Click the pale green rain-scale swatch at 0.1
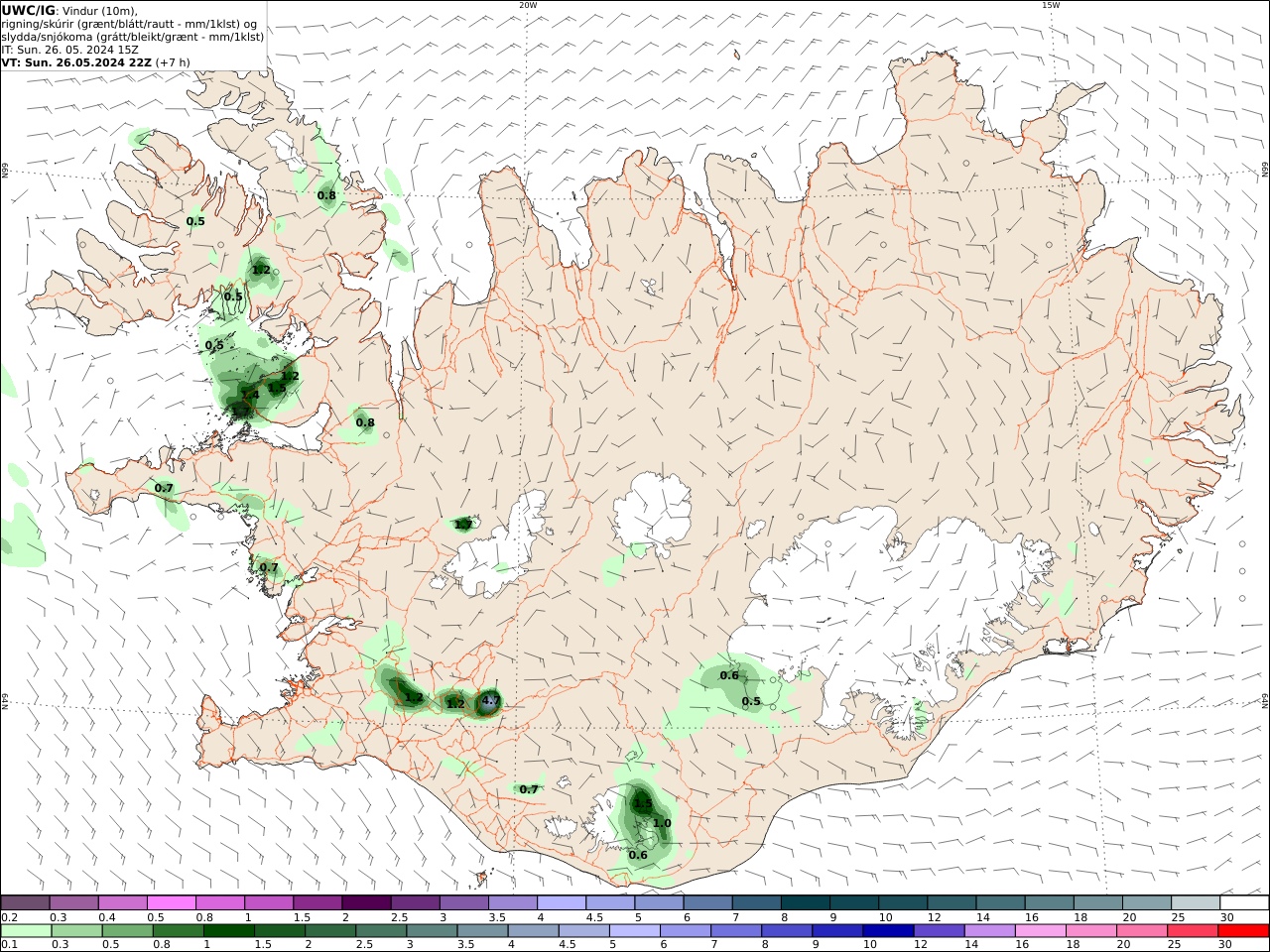This screenshot has width=1270, height=952. (x=26, y=931)
